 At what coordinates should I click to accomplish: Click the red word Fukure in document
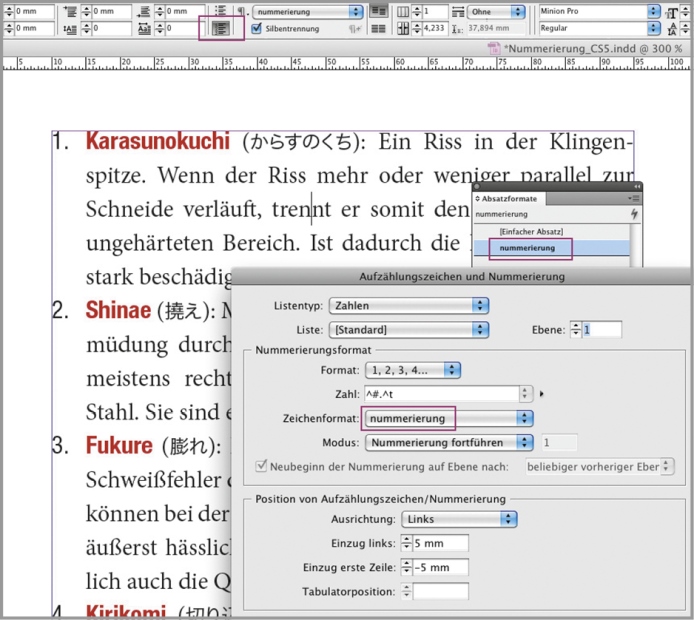tap(119, 445)
